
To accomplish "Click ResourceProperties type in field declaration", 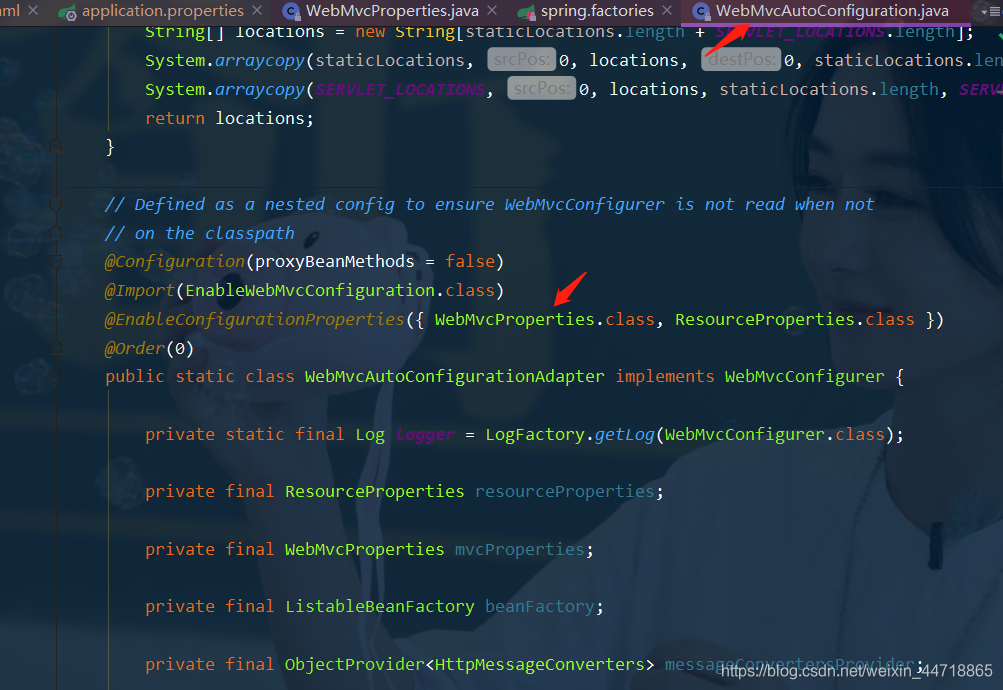I will [374, 491].
